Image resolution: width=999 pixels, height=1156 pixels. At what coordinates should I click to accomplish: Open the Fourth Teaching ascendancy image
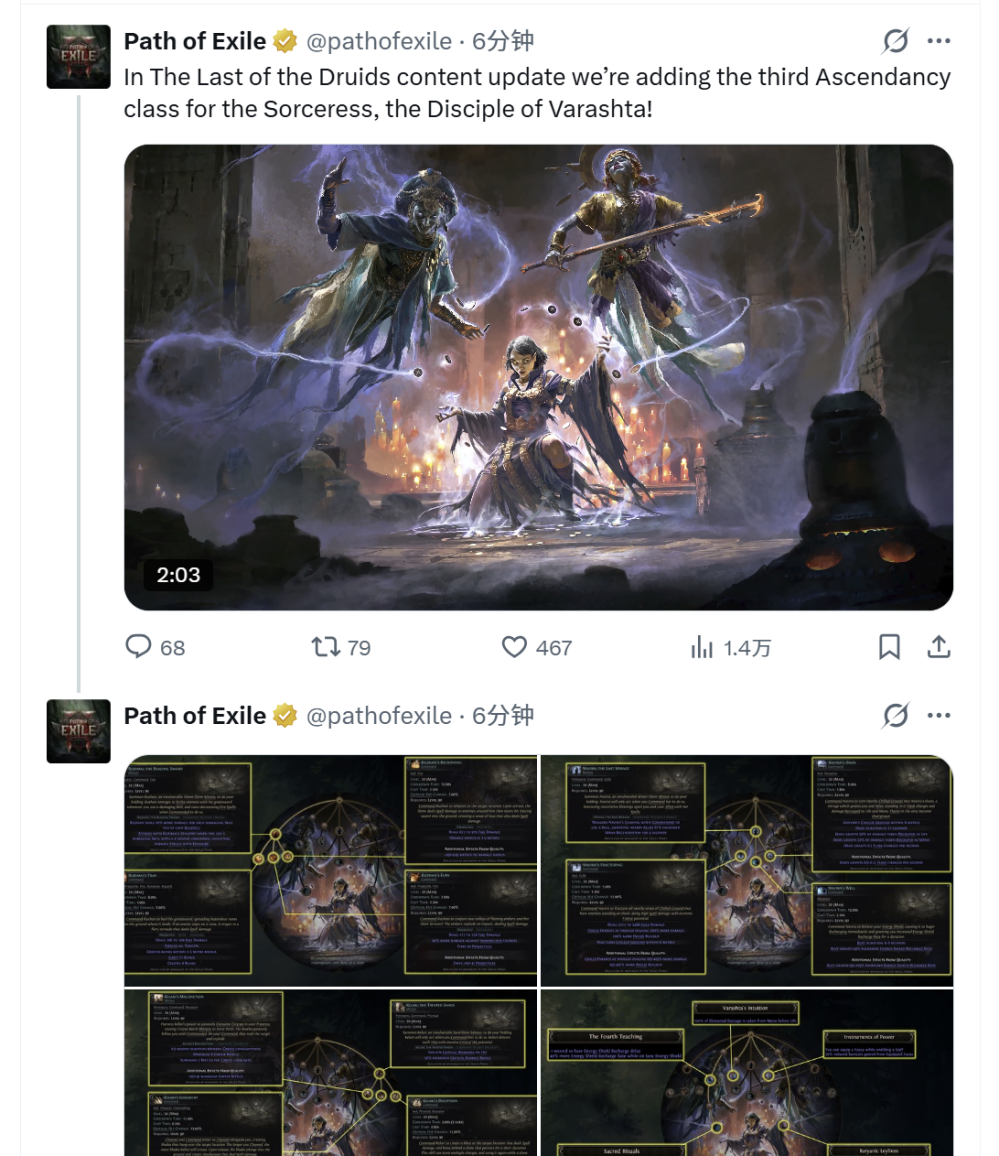pos(747,1073)
